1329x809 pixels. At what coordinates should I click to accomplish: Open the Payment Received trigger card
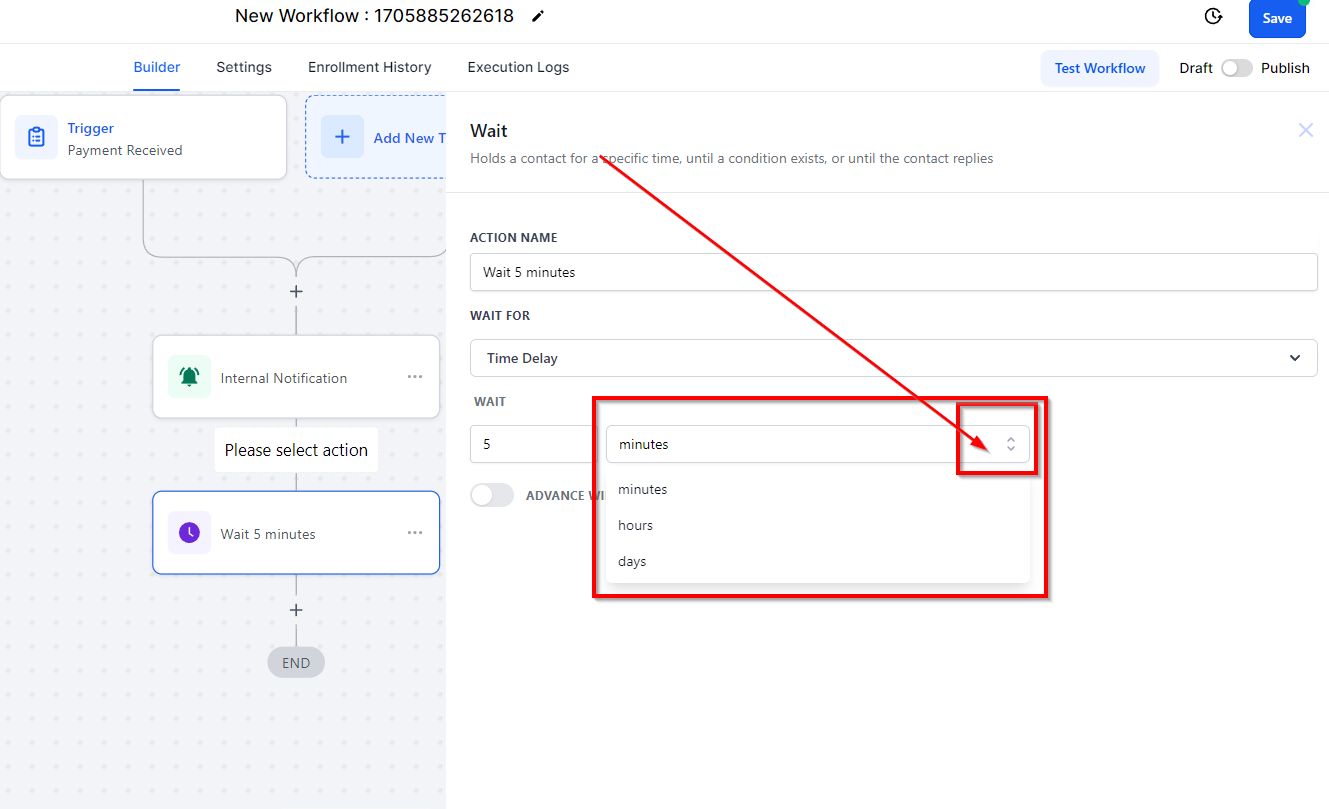click(143, 137)
